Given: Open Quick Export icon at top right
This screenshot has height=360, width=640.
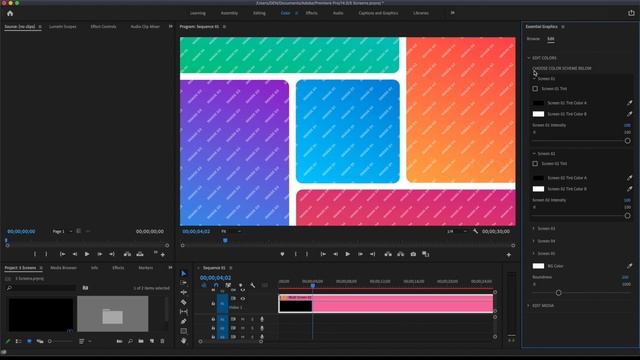Looking at the screenshot, I should (631, 13).
